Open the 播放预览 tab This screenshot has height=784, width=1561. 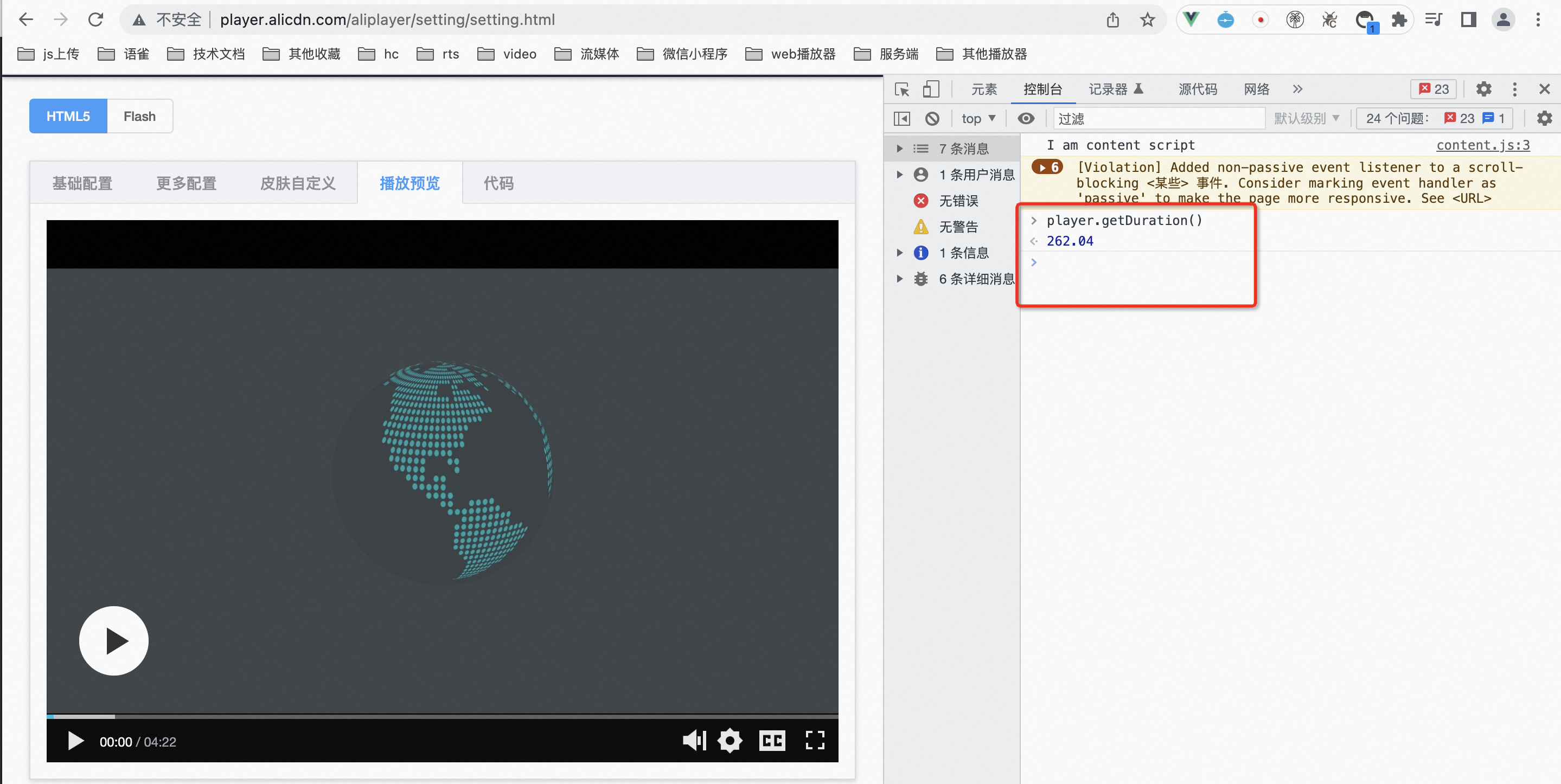410,183
